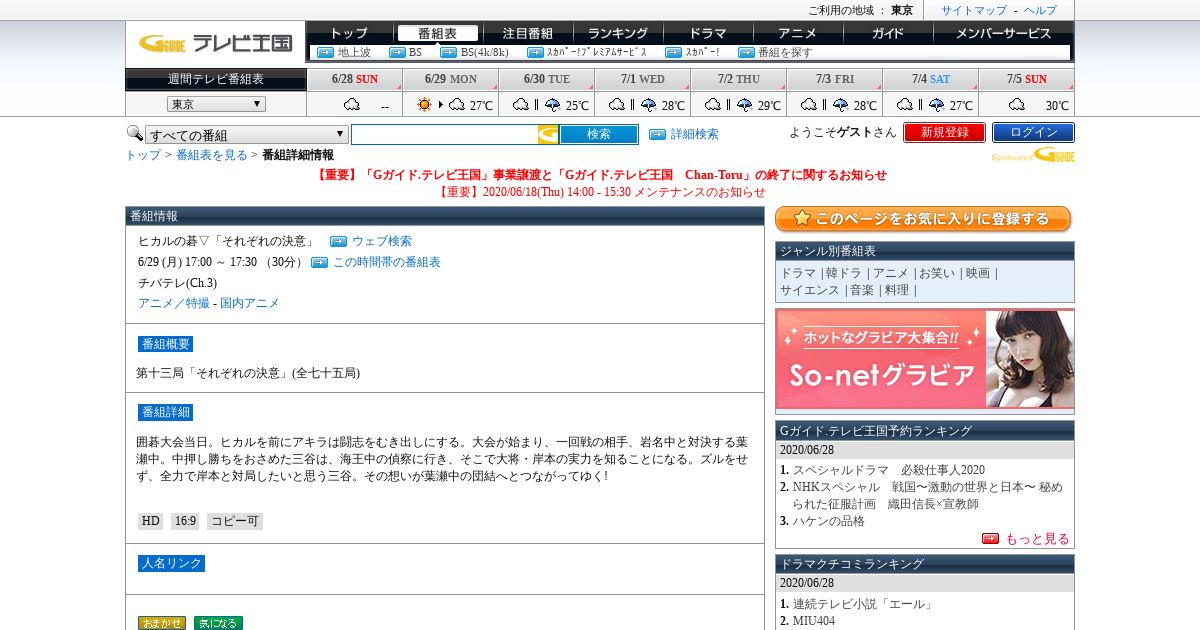Click the アニメ／特撮 genre link
Viewport: 1200px width, 630px height.
174,303
